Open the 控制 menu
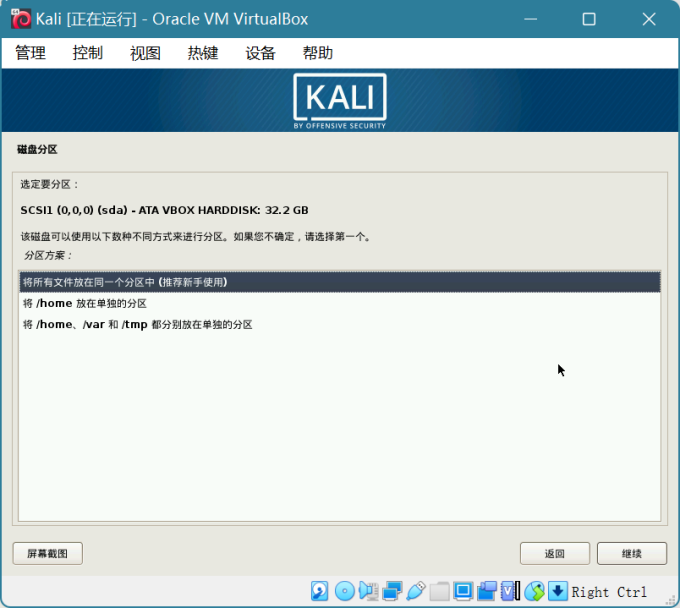Image resolution: width=681 pixels, height=609 pixels. [x=88, y=53]
